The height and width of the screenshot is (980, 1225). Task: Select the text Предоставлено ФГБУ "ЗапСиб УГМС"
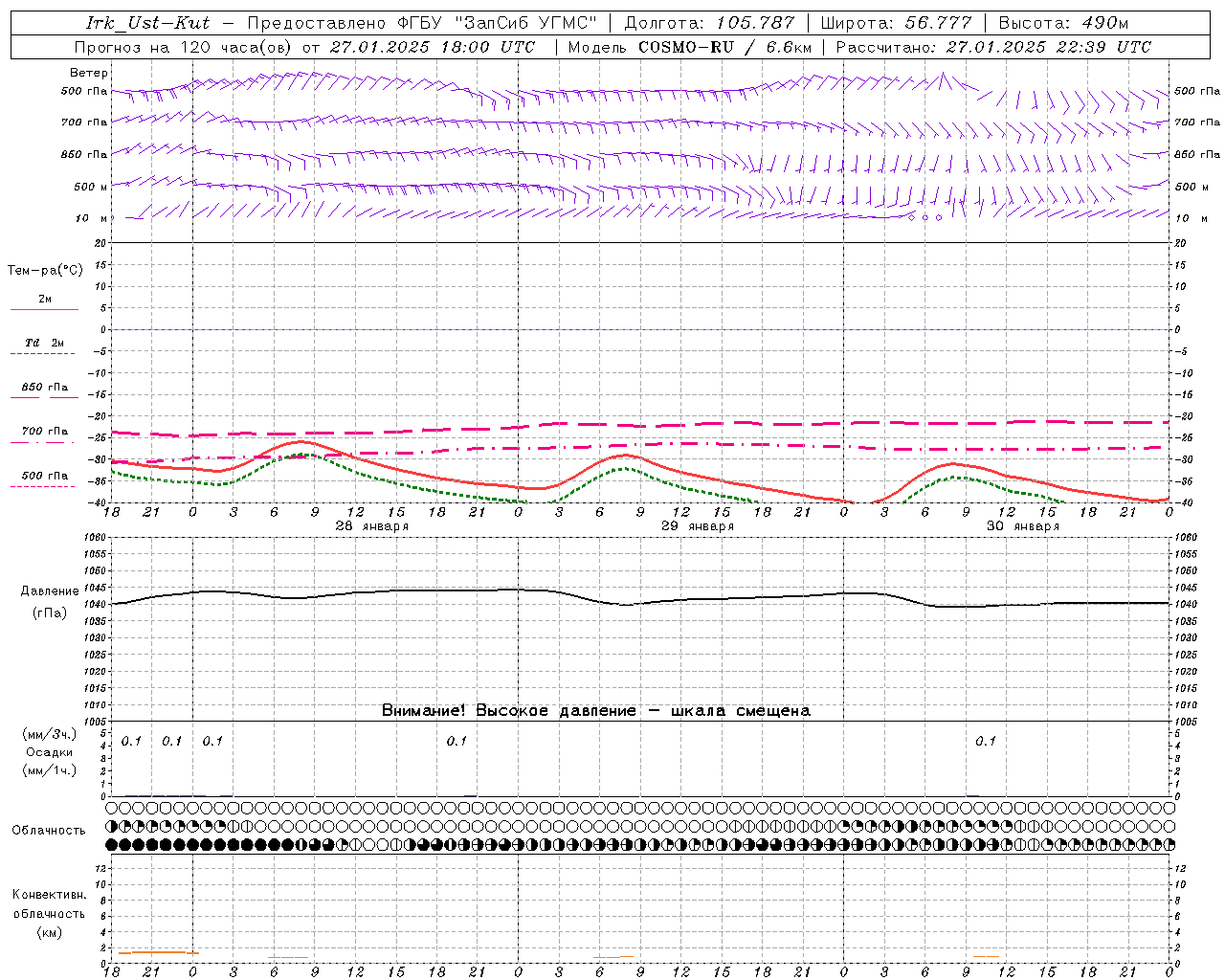[x=423, y=23]
